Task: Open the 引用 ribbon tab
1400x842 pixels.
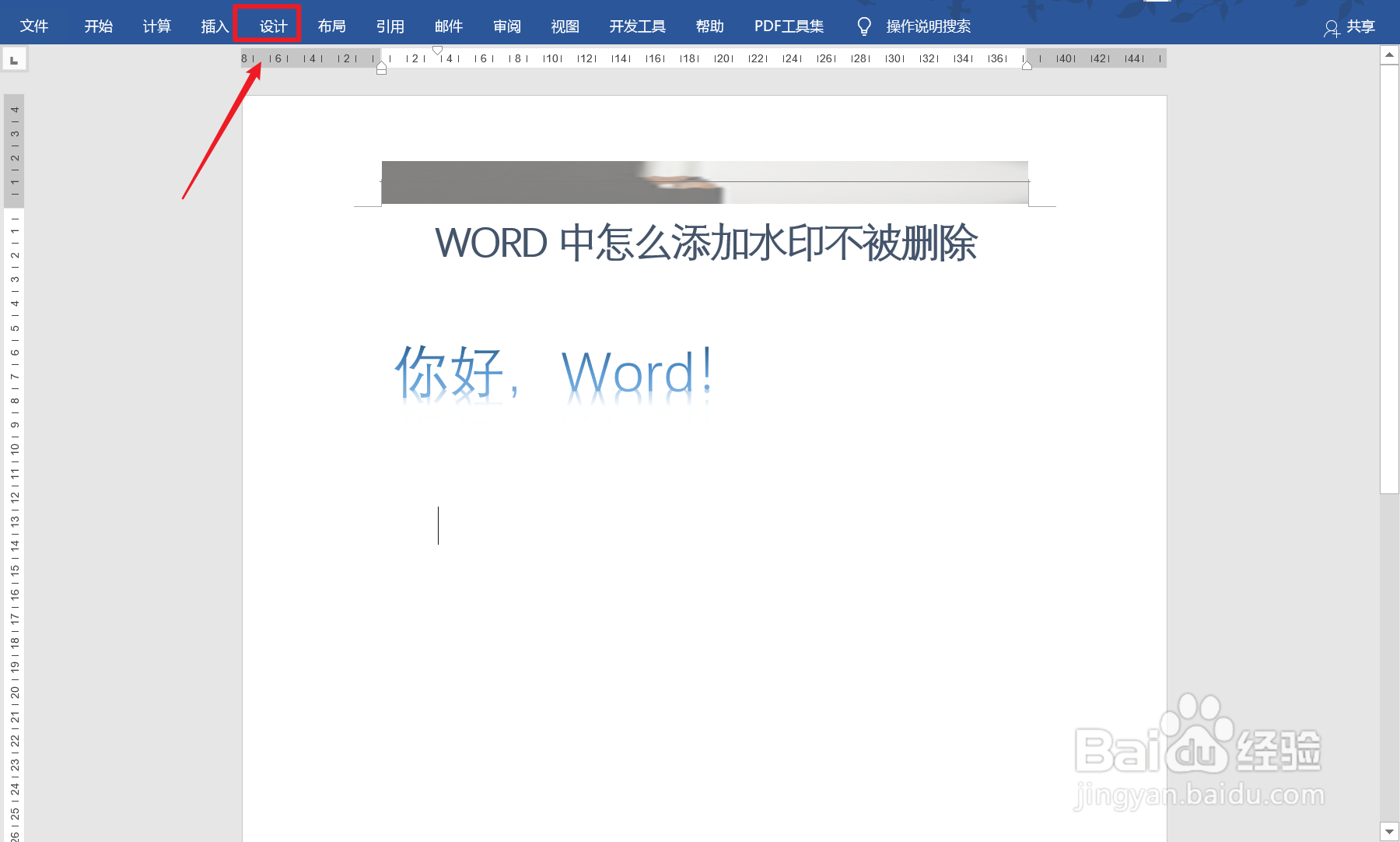Action: 390,24
